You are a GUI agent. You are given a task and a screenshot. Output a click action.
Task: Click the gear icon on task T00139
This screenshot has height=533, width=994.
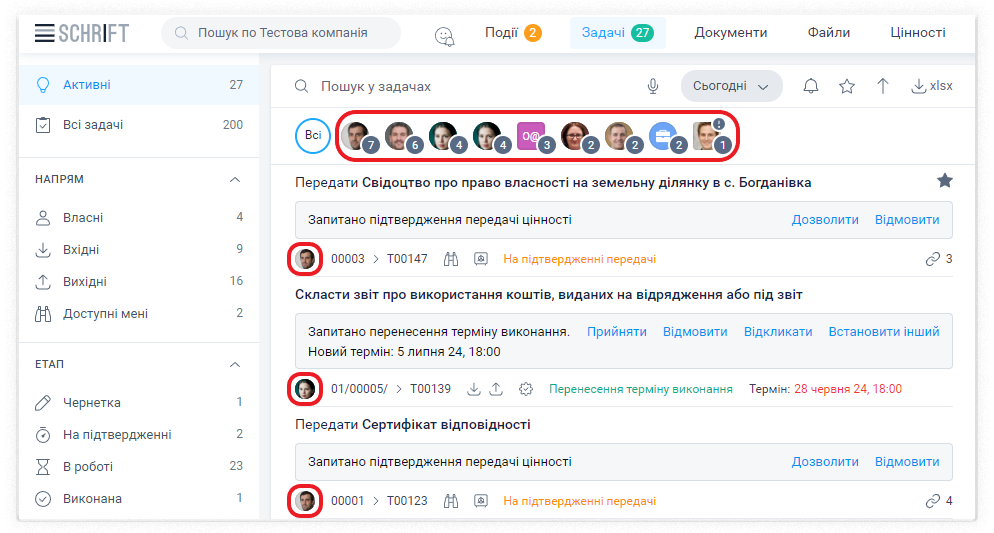point(527,389)
